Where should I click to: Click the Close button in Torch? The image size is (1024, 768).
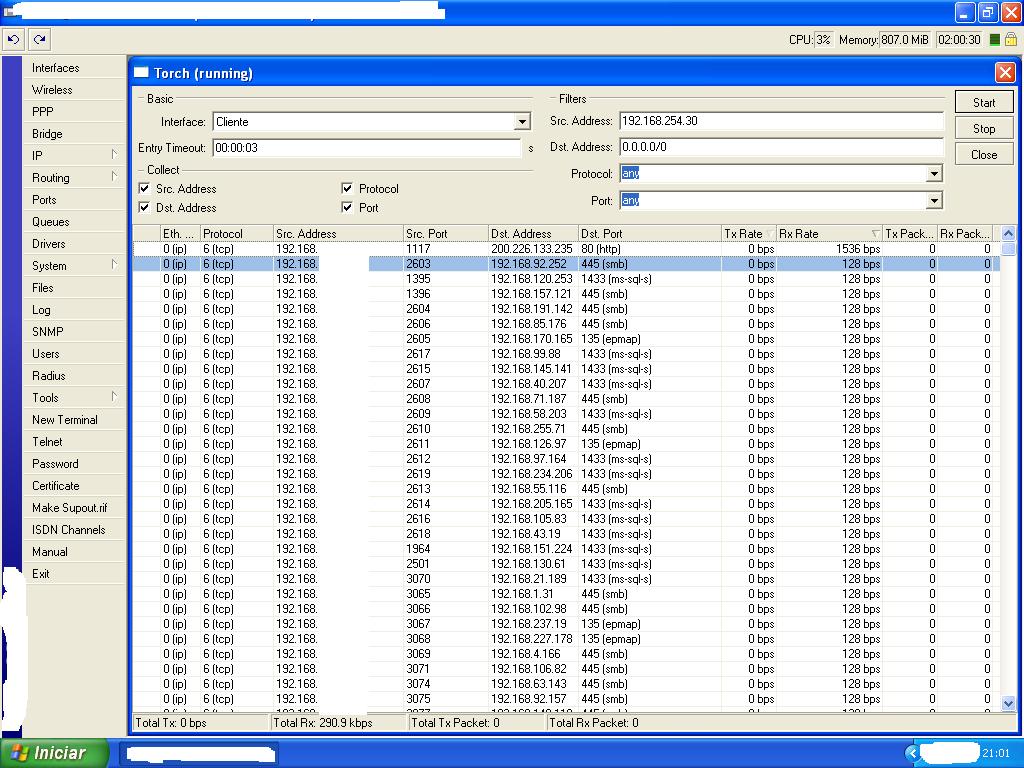[x=984, y=155]
